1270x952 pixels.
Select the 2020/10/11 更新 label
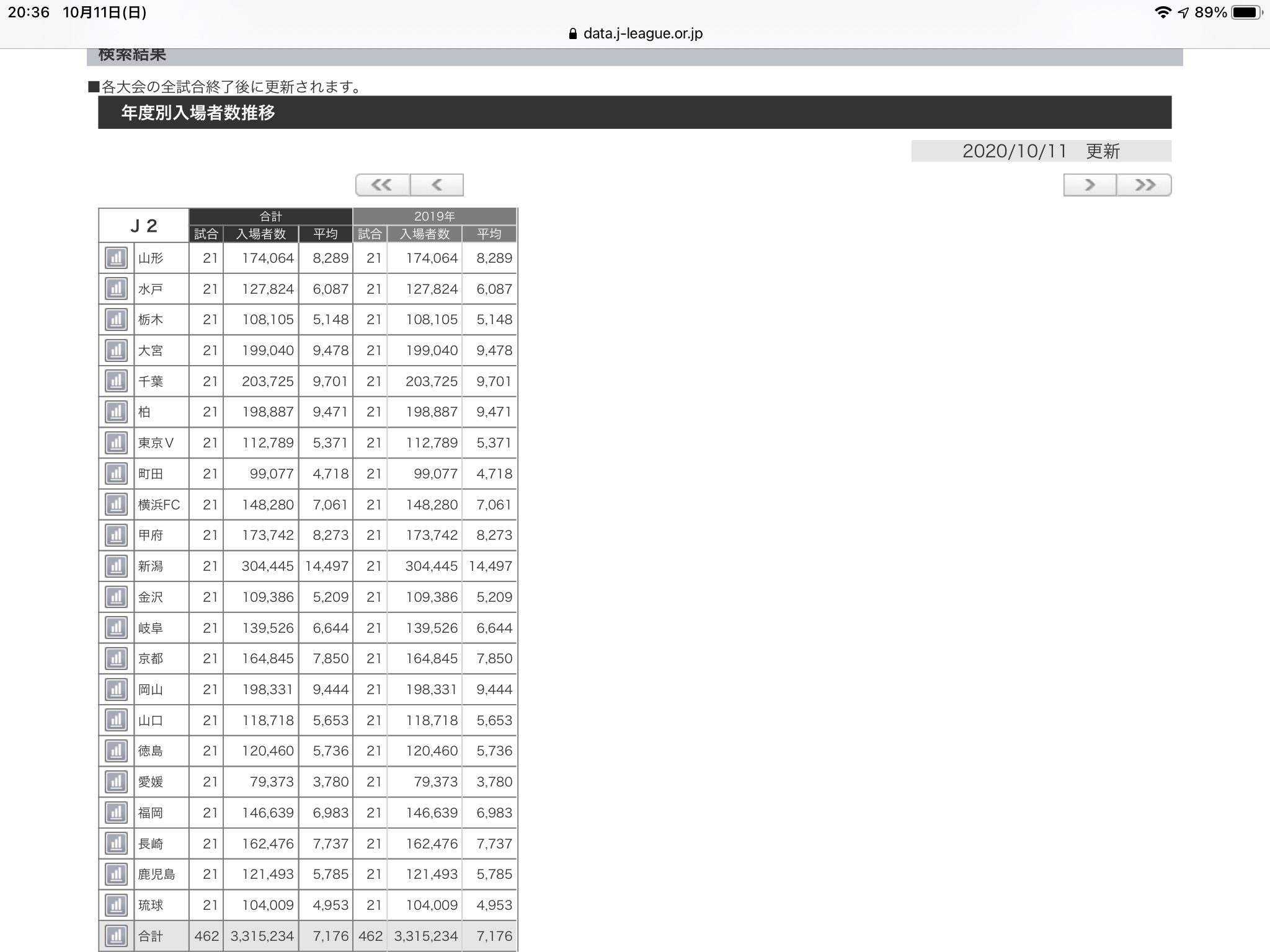pos(1041,151)
